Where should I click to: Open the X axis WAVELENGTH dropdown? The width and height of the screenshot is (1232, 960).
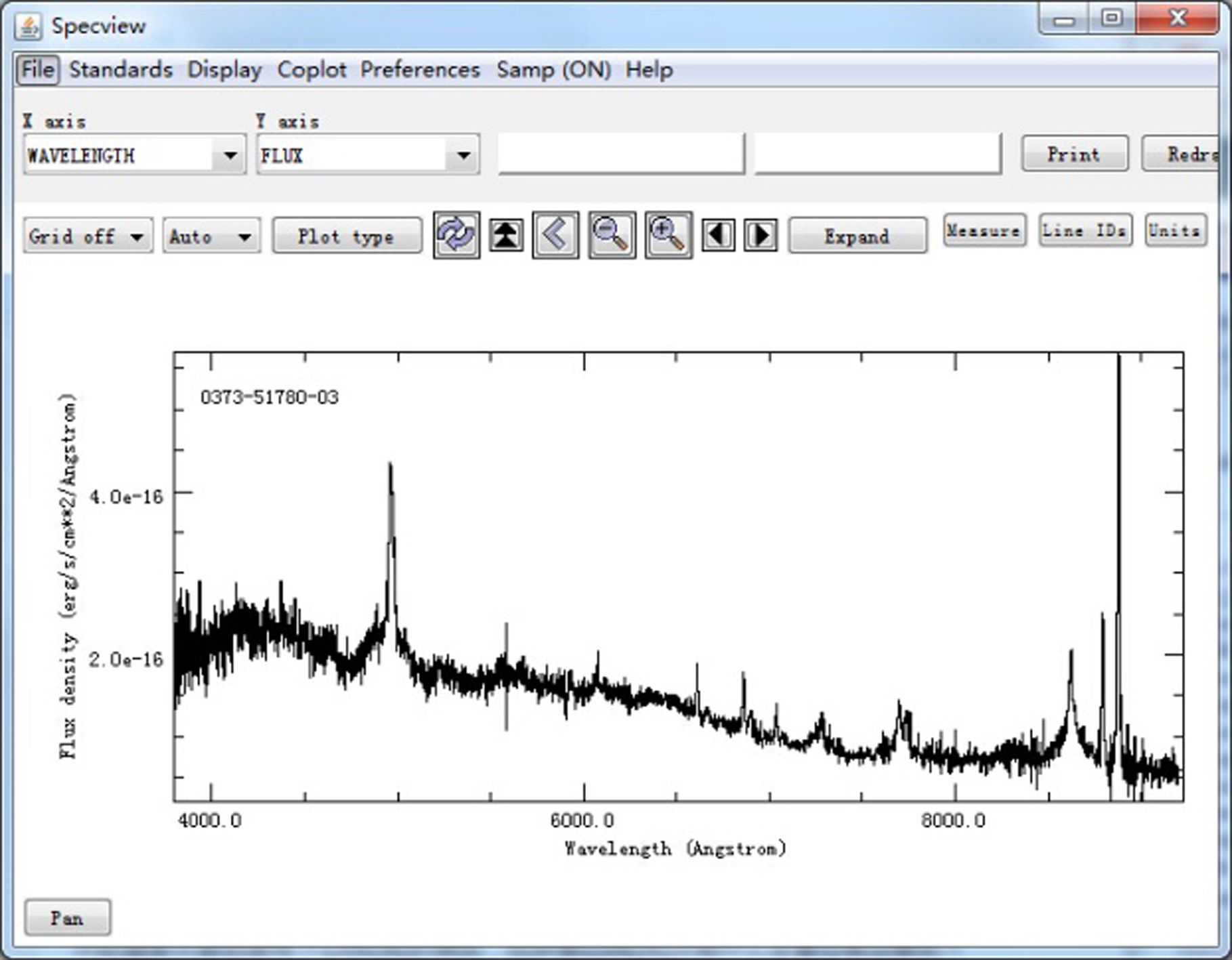230,156
